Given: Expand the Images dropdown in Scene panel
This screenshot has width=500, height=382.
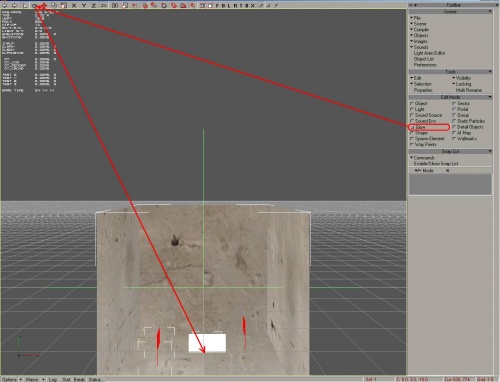Looking at the screenshot, I should 419,41.
